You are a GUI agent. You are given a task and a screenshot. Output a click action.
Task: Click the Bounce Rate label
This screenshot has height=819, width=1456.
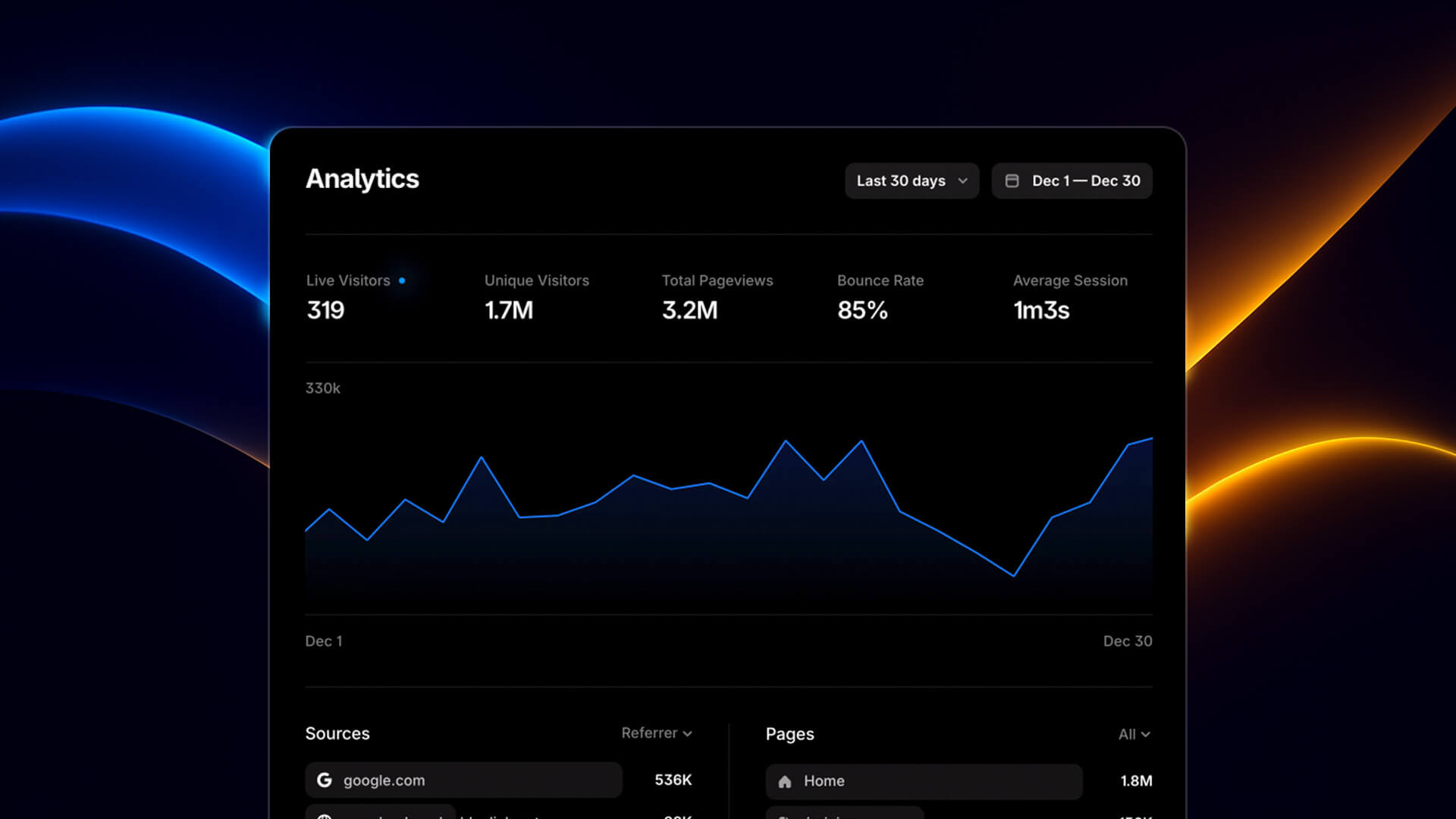pyautogui.click(x=880, y=281)
